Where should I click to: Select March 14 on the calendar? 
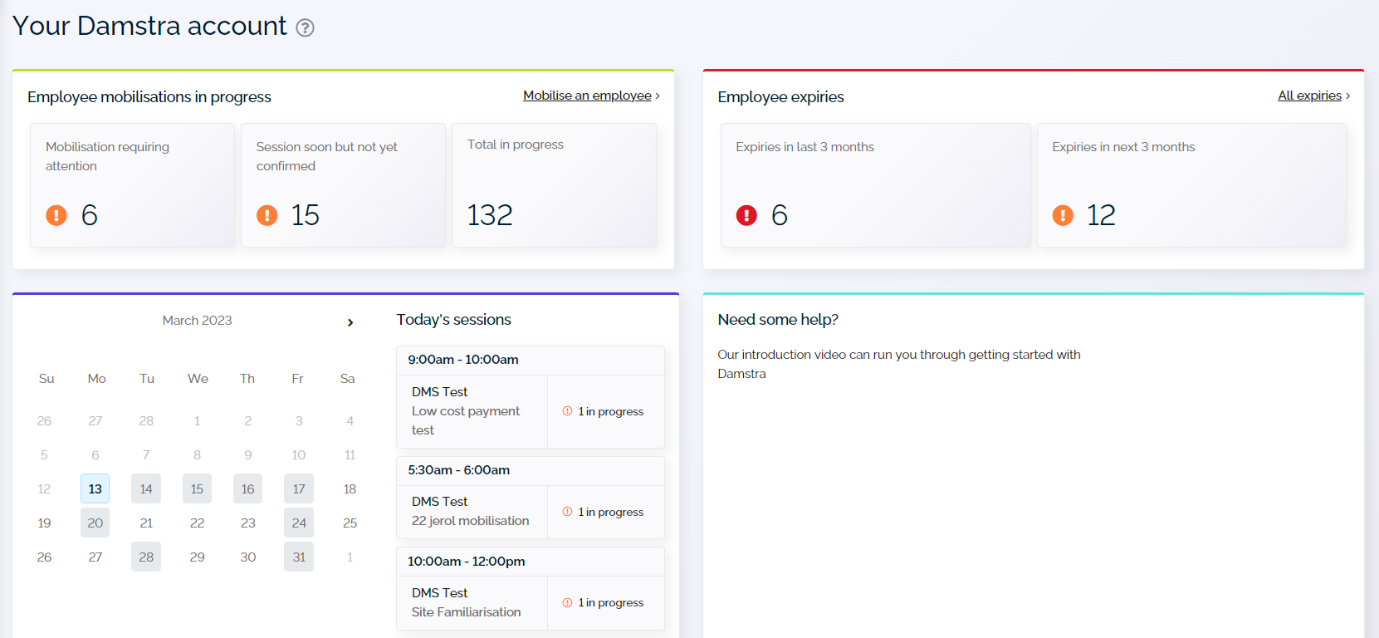[x=146, y=489]
